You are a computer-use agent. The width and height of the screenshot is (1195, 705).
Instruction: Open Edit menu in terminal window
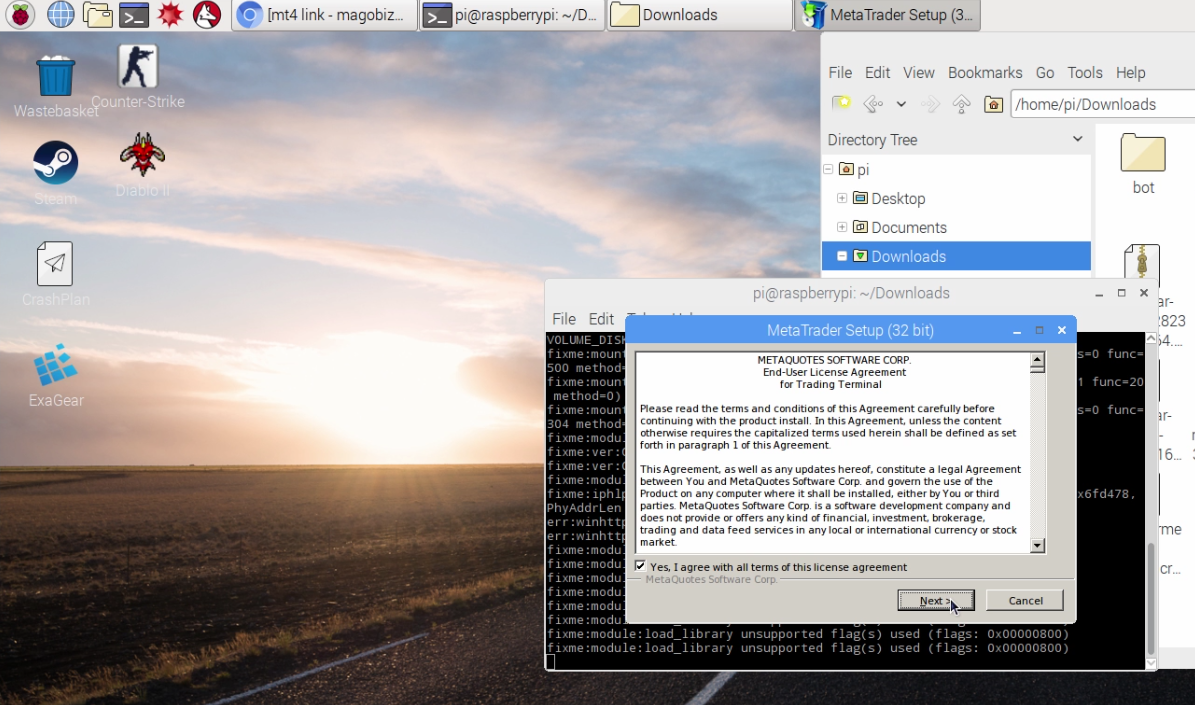click(601, 319)
